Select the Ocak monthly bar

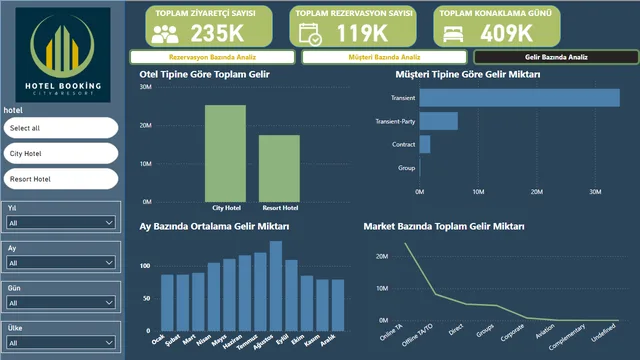click(x=167, y=302)
